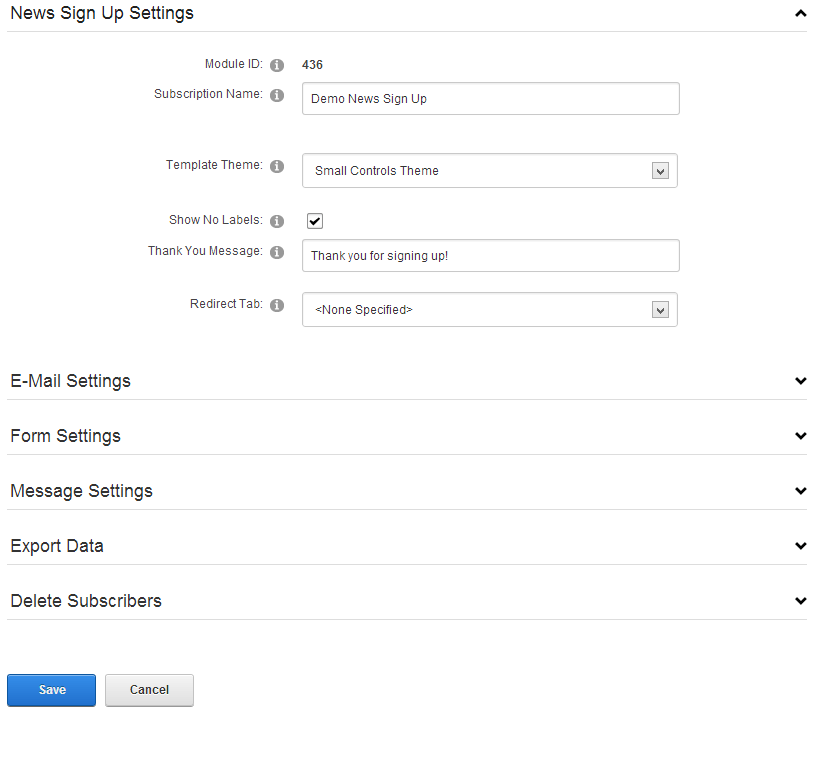Expand the Form Settings chevron
This screenshot has width=826, height=763.
tap(801, 436)
